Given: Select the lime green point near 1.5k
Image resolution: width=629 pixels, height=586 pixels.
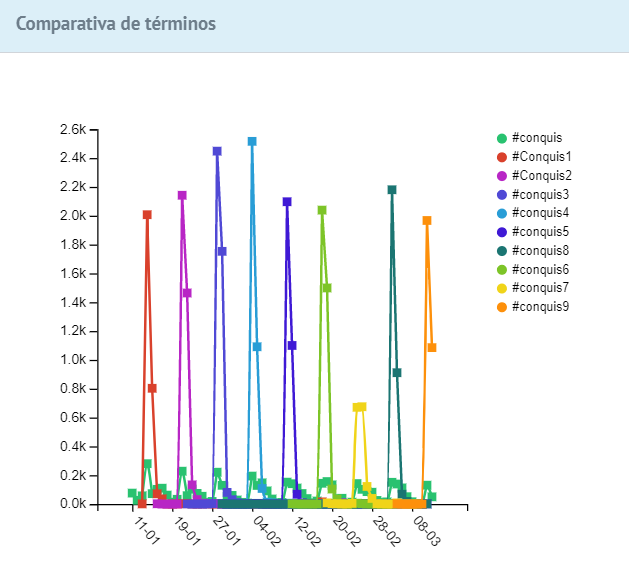Looking at the screenshot, I should pos(327,288).
